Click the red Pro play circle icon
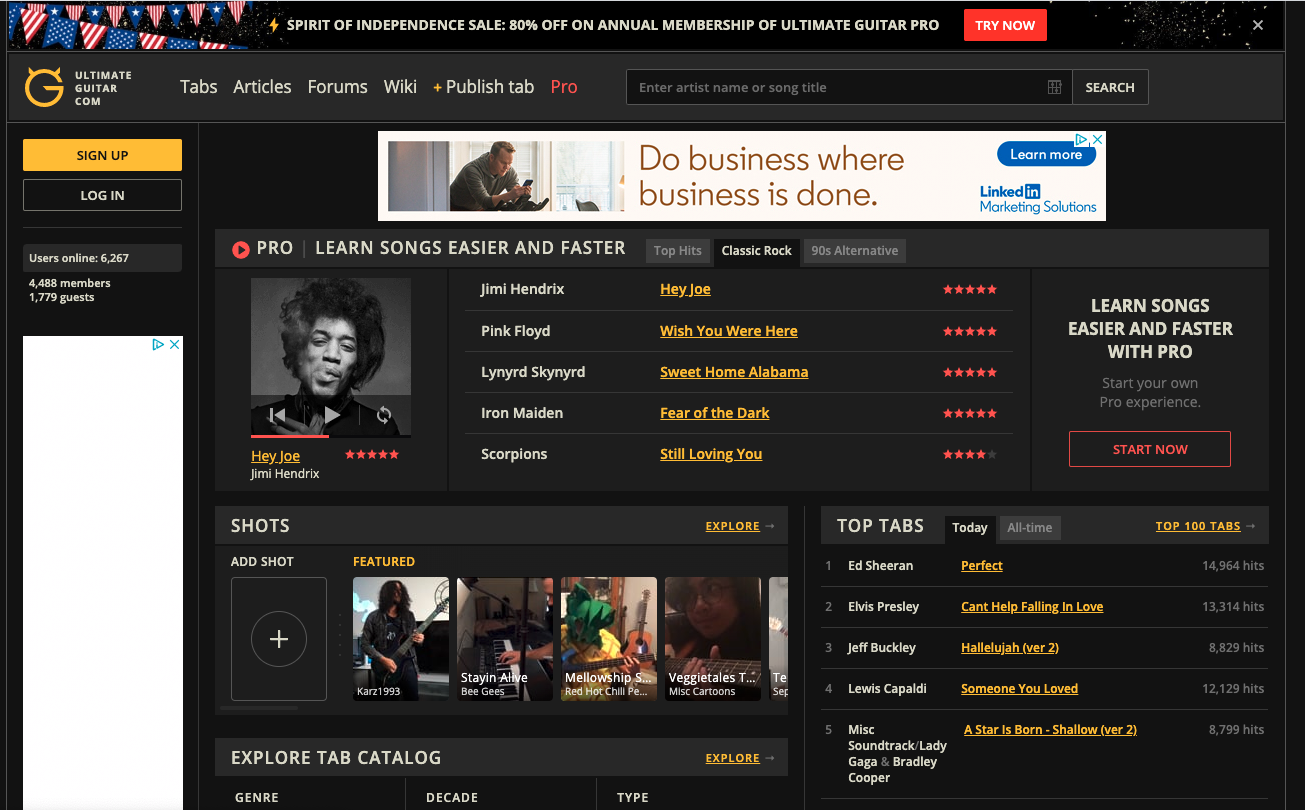Screen dimensions: 1305x810 click(x=240, y=249)
